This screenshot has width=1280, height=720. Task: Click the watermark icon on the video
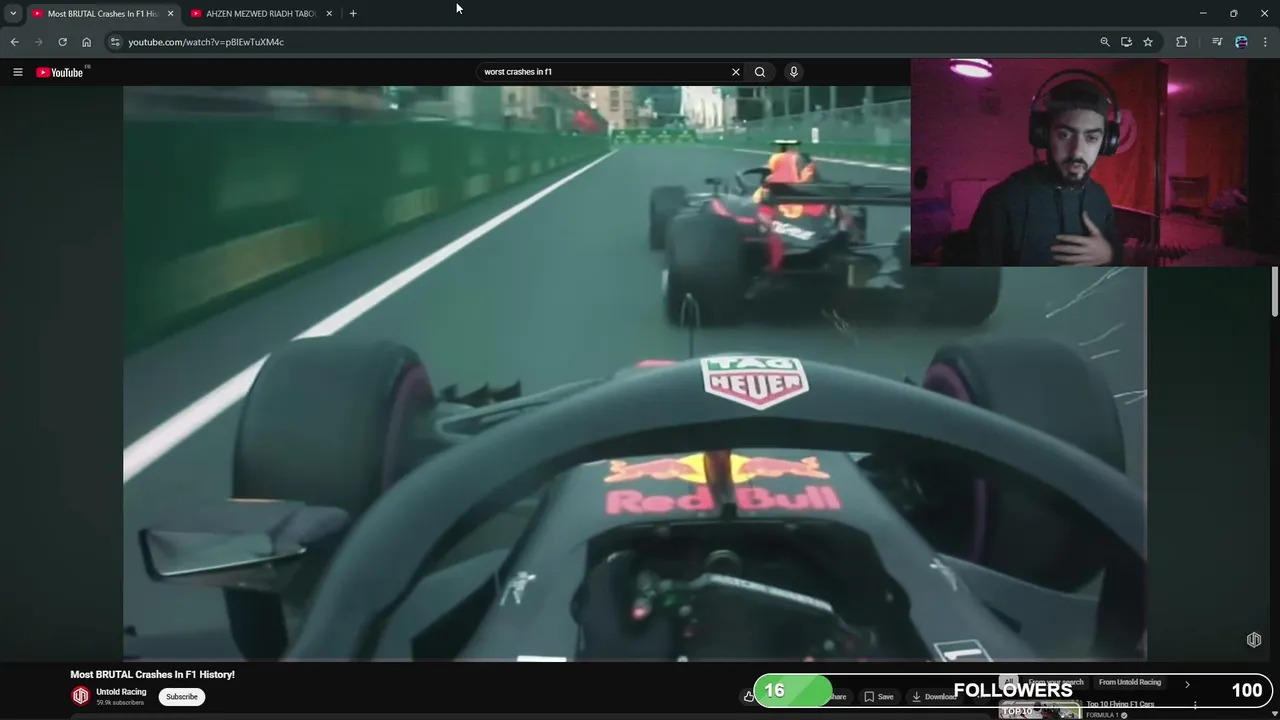tap(1254, 640)
